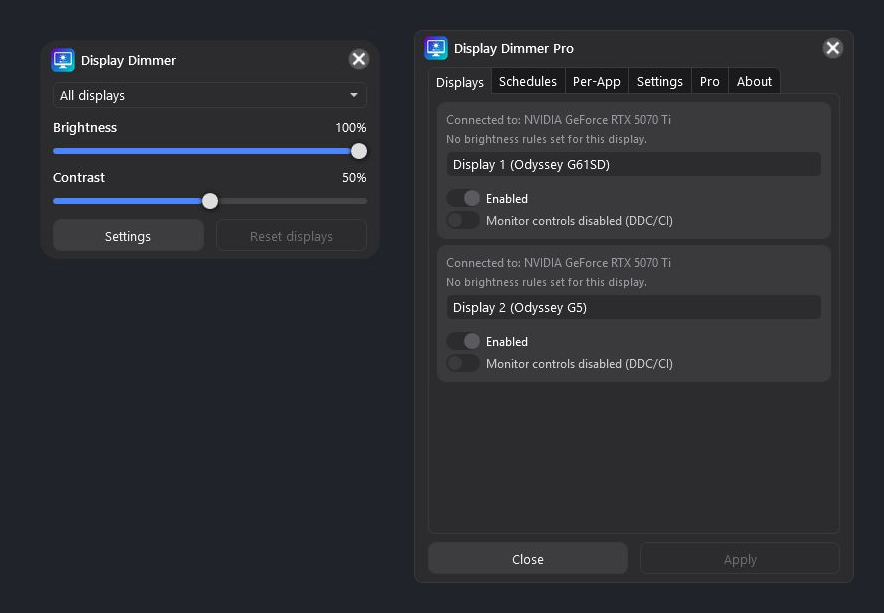Viewport: 884px width, 613px height.
Task: Click 'No brightness rules' text above Display 1 field
Action: click(546, 139)
